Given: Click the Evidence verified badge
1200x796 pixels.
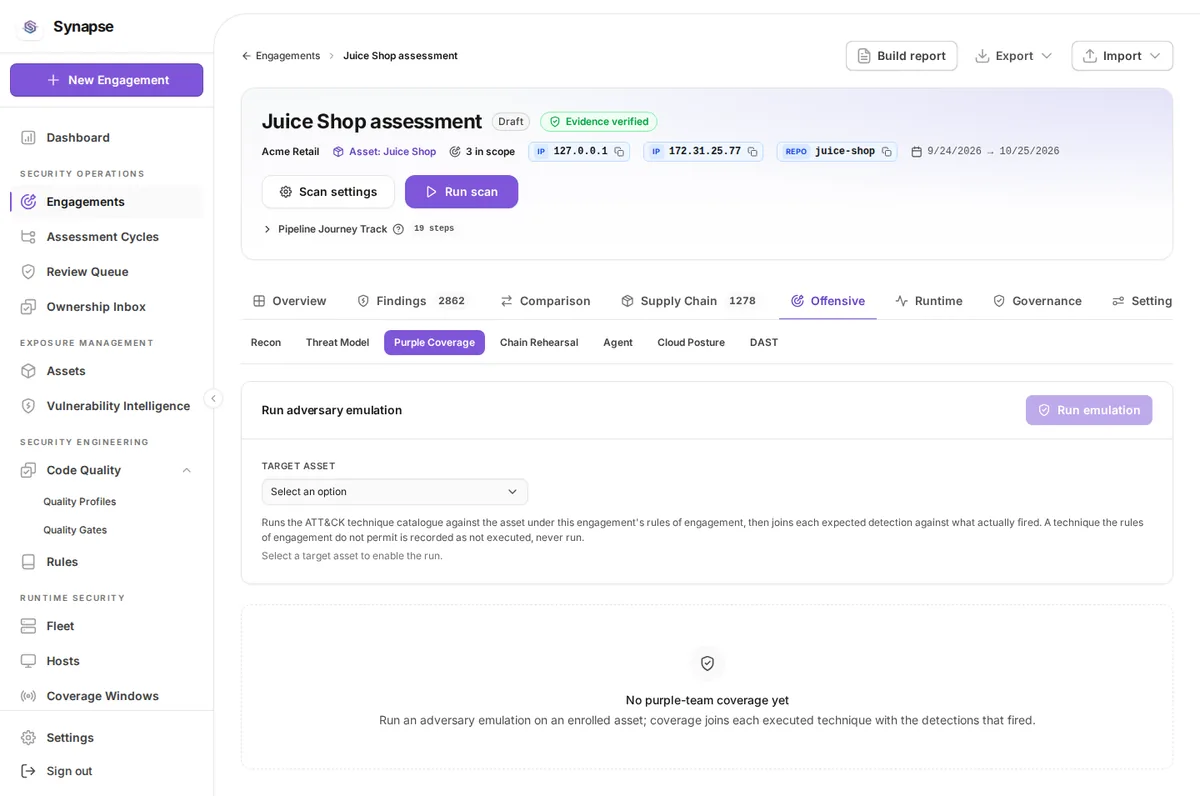Looking at the screenshot, I should click(x=598, y=121).
